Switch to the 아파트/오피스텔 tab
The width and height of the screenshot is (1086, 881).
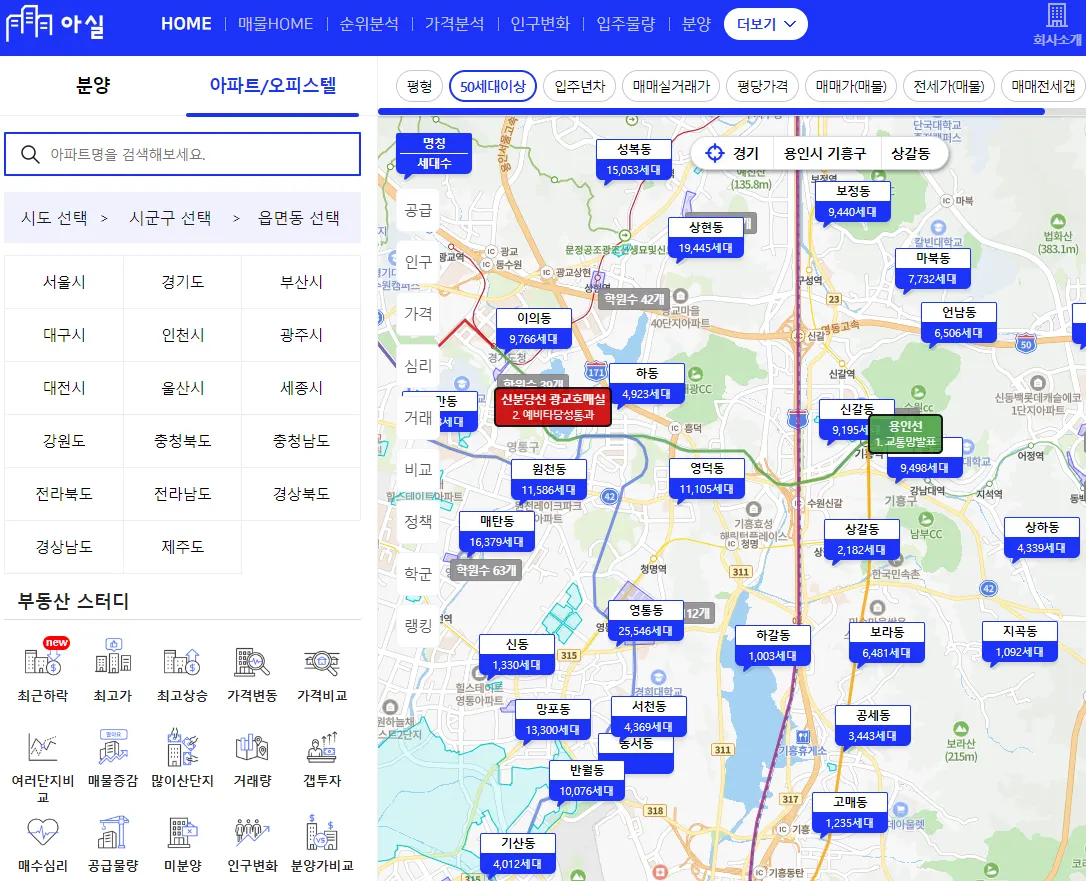[x=273, y=86]
